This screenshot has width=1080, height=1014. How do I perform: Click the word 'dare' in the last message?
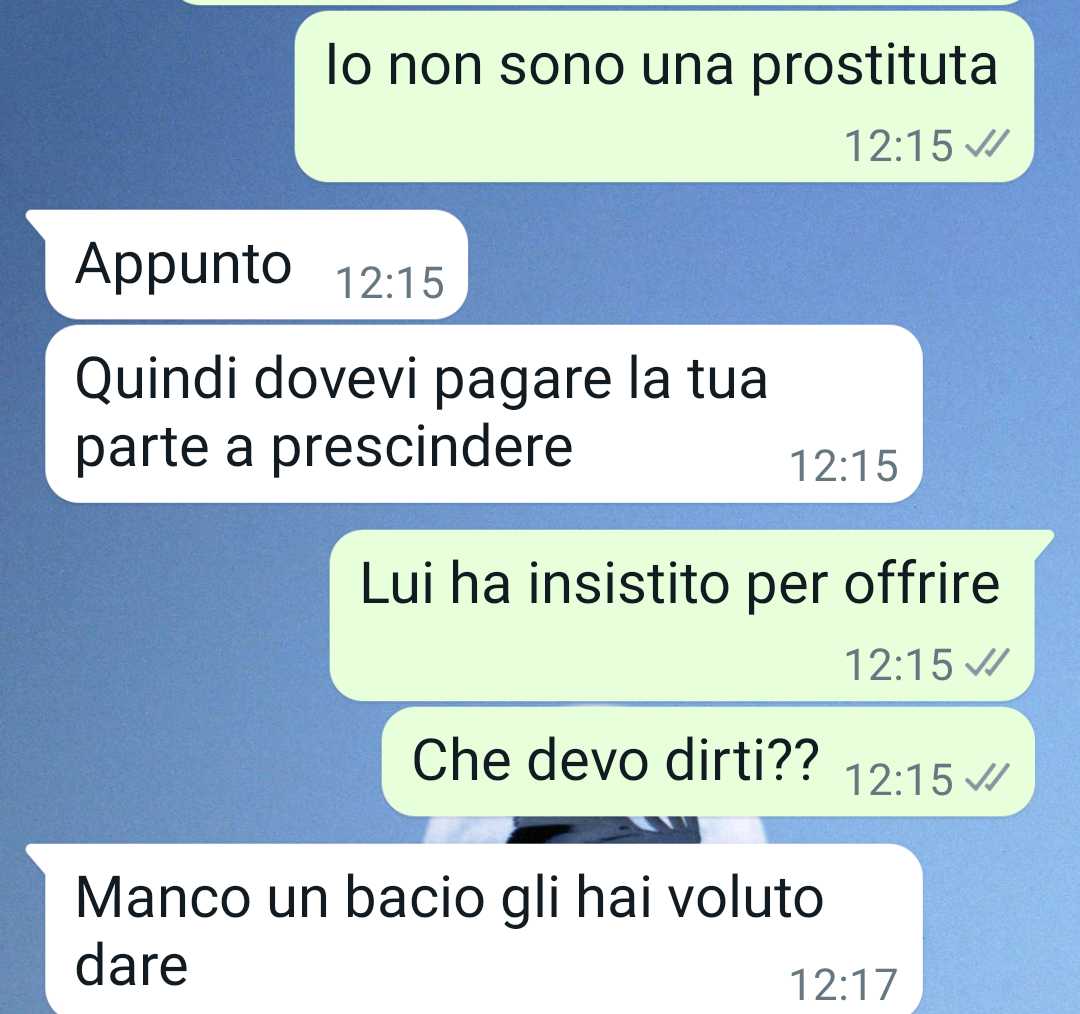click(131, 965)
